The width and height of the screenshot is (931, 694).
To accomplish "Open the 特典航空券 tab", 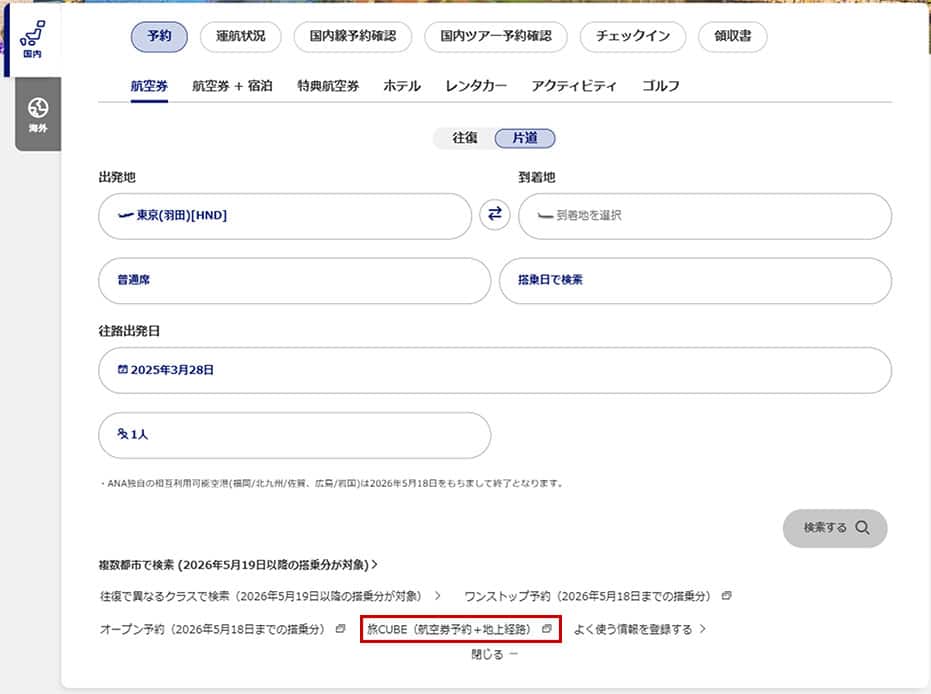I will [x=328, y=86].
